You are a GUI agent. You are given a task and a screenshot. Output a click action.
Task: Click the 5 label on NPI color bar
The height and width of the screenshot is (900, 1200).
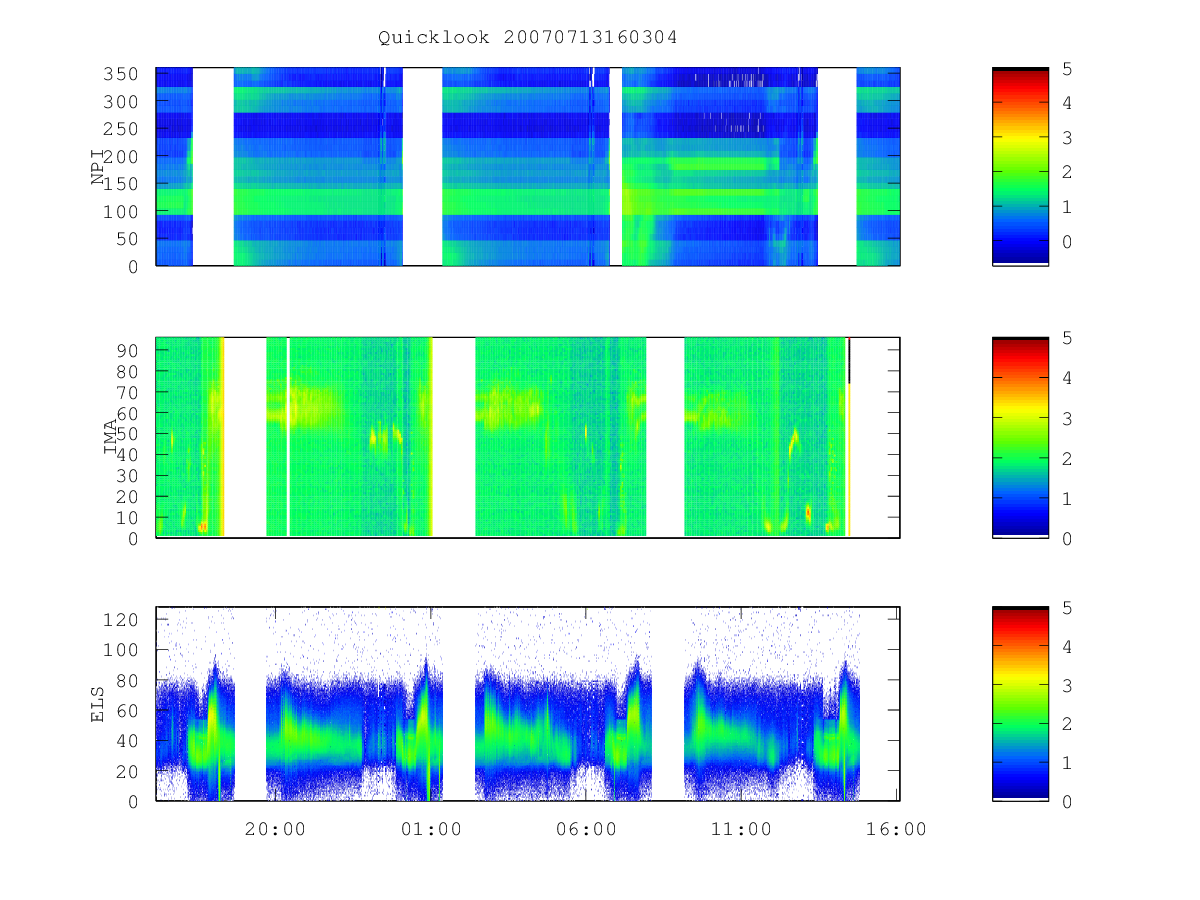pos(1067,68)
